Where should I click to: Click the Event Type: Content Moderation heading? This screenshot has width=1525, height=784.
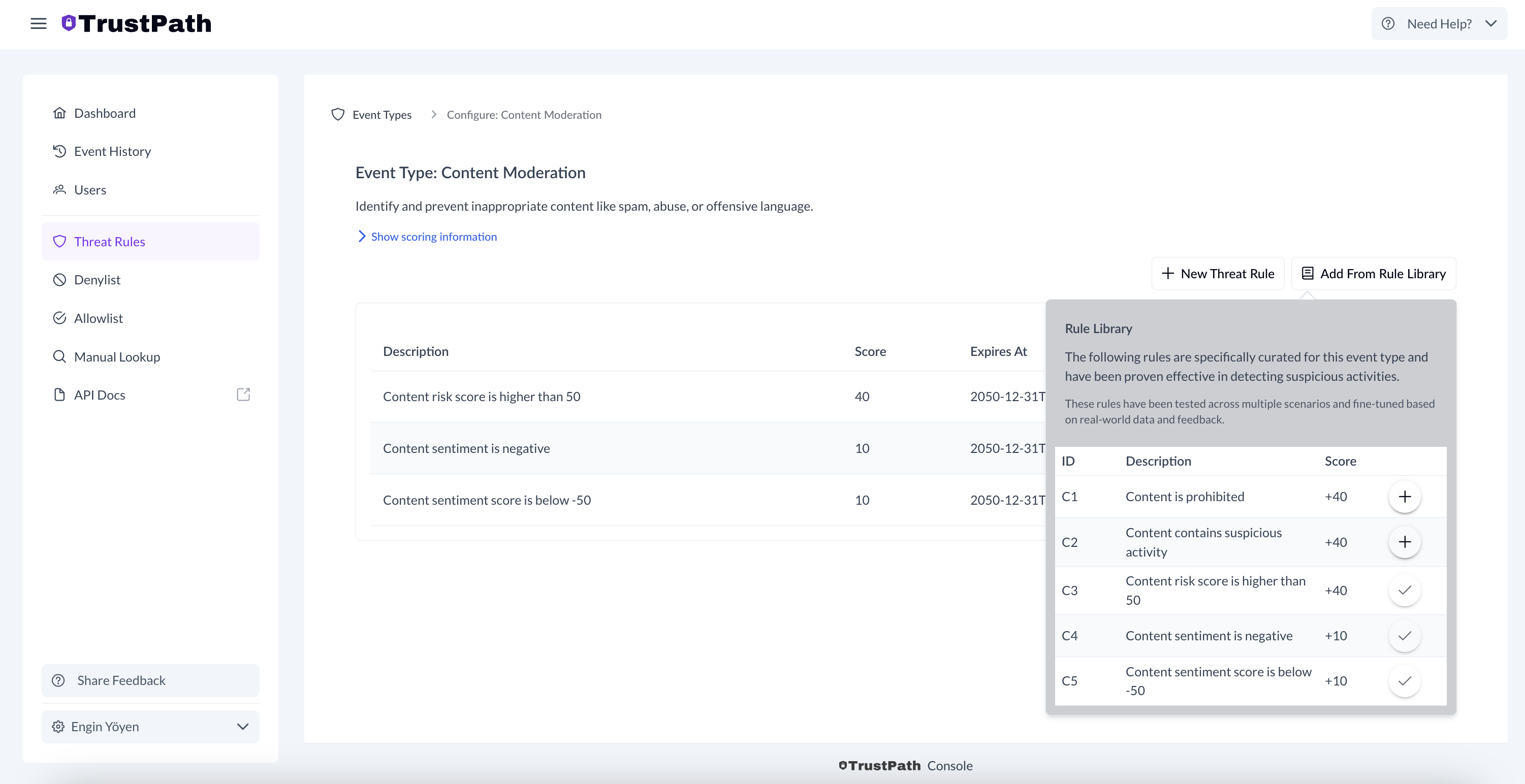tap(470, 173)
